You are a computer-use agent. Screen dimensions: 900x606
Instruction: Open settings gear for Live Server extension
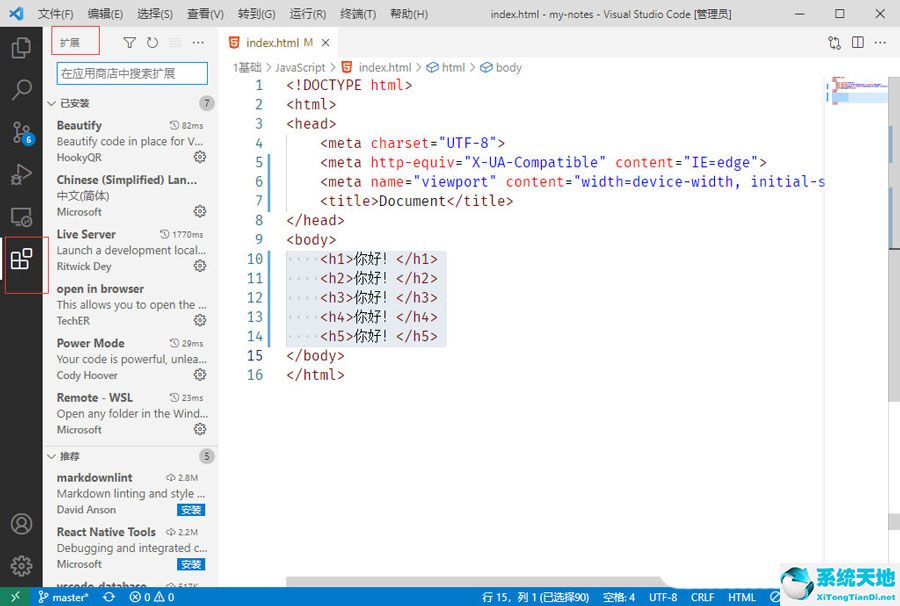point(198,266)
